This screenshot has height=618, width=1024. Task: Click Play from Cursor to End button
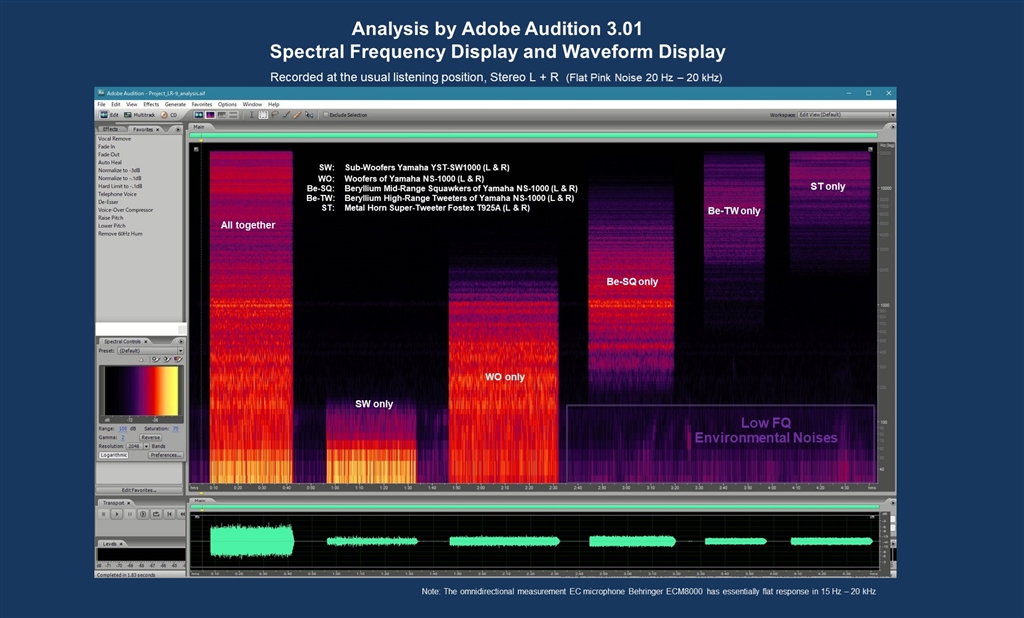(143, 514)
